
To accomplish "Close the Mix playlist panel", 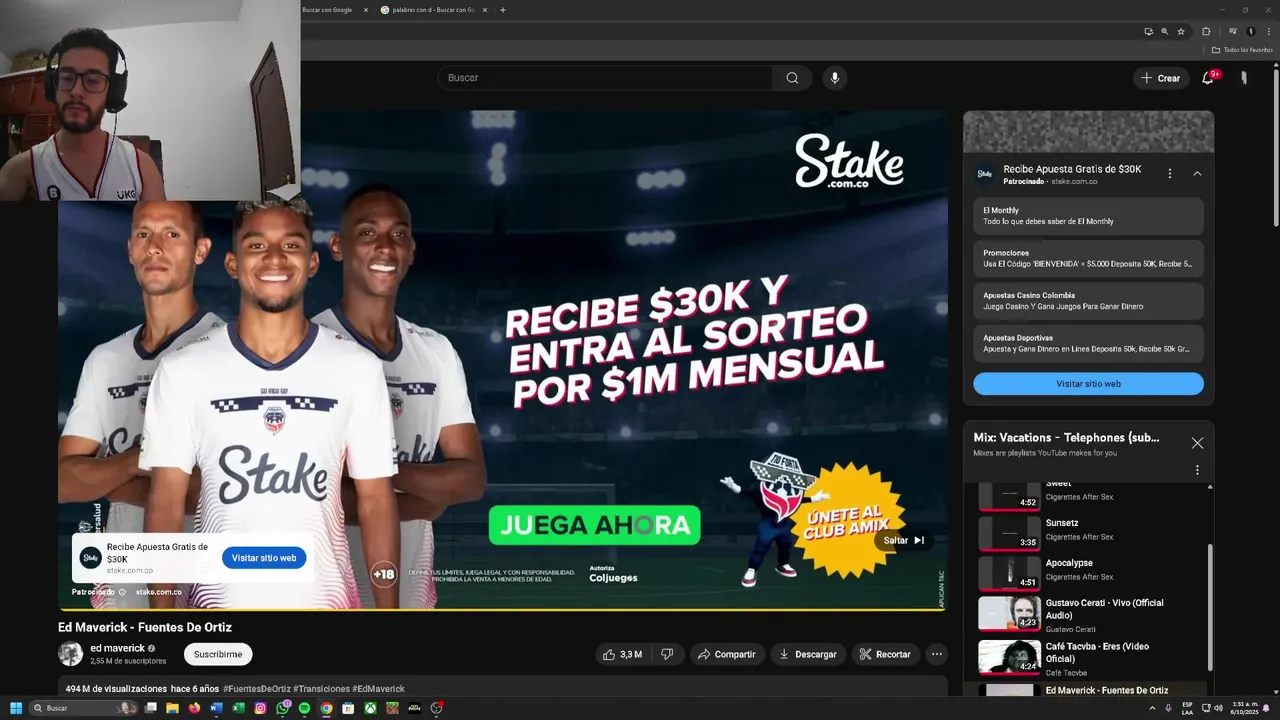I will (1197, 443).
